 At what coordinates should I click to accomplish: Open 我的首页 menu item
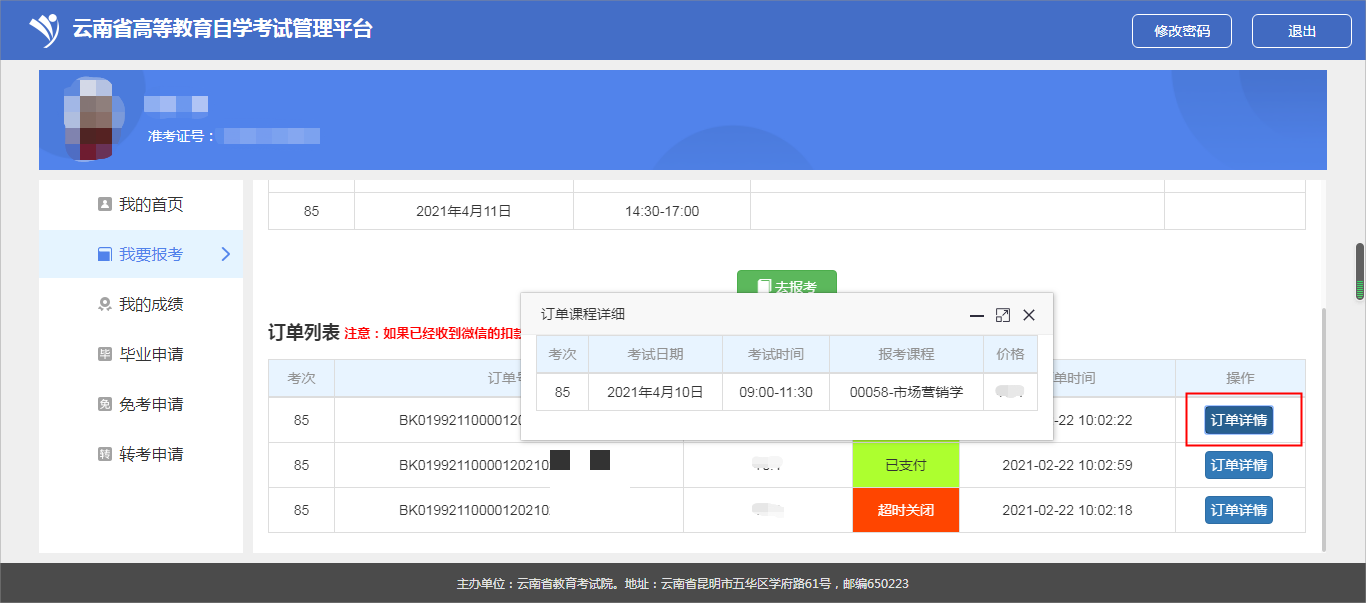151,204
